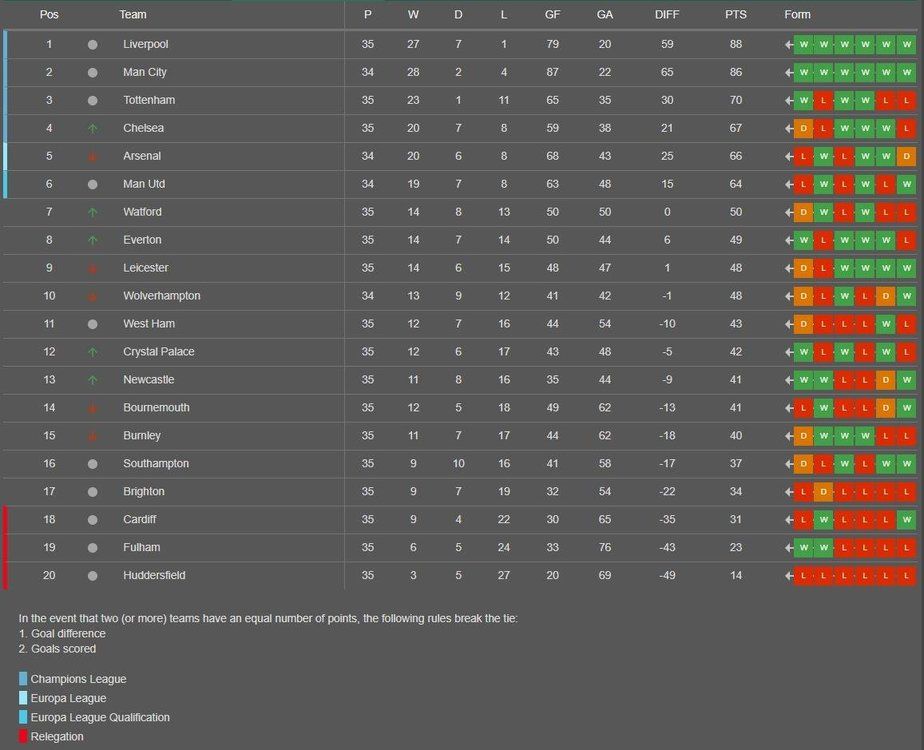Click the DIFF column header
This screenshot has width=924, height=750.
click(666, 15)
